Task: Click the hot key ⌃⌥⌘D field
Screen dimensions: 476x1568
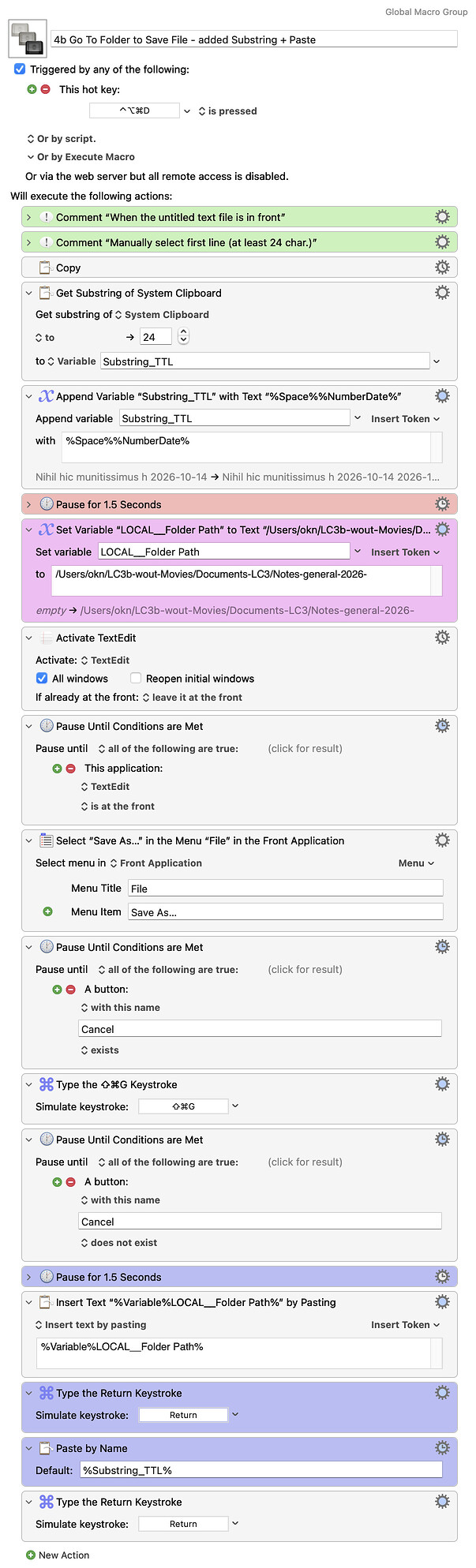Action: click(134, 111)
